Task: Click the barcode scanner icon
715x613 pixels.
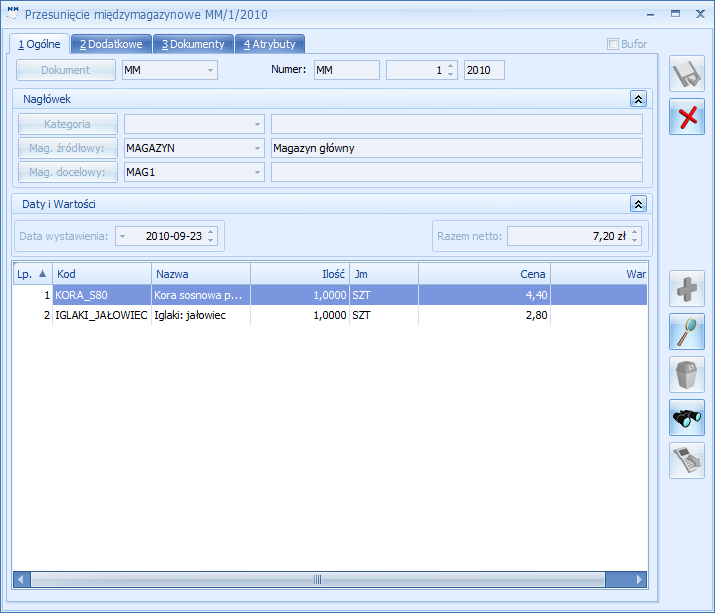Action: pyautogui.click(x=687, y=460)
